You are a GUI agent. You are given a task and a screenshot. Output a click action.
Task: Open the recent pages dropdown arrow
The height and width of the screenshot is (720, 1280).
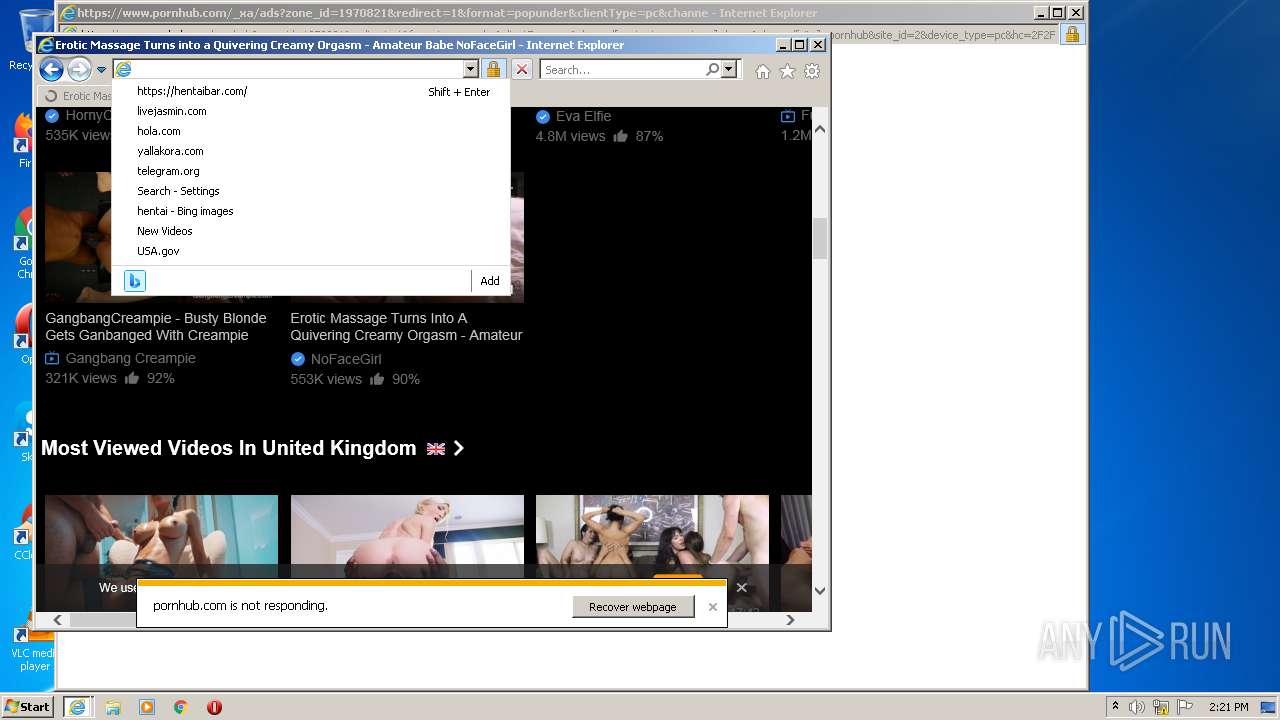[101, 70]
